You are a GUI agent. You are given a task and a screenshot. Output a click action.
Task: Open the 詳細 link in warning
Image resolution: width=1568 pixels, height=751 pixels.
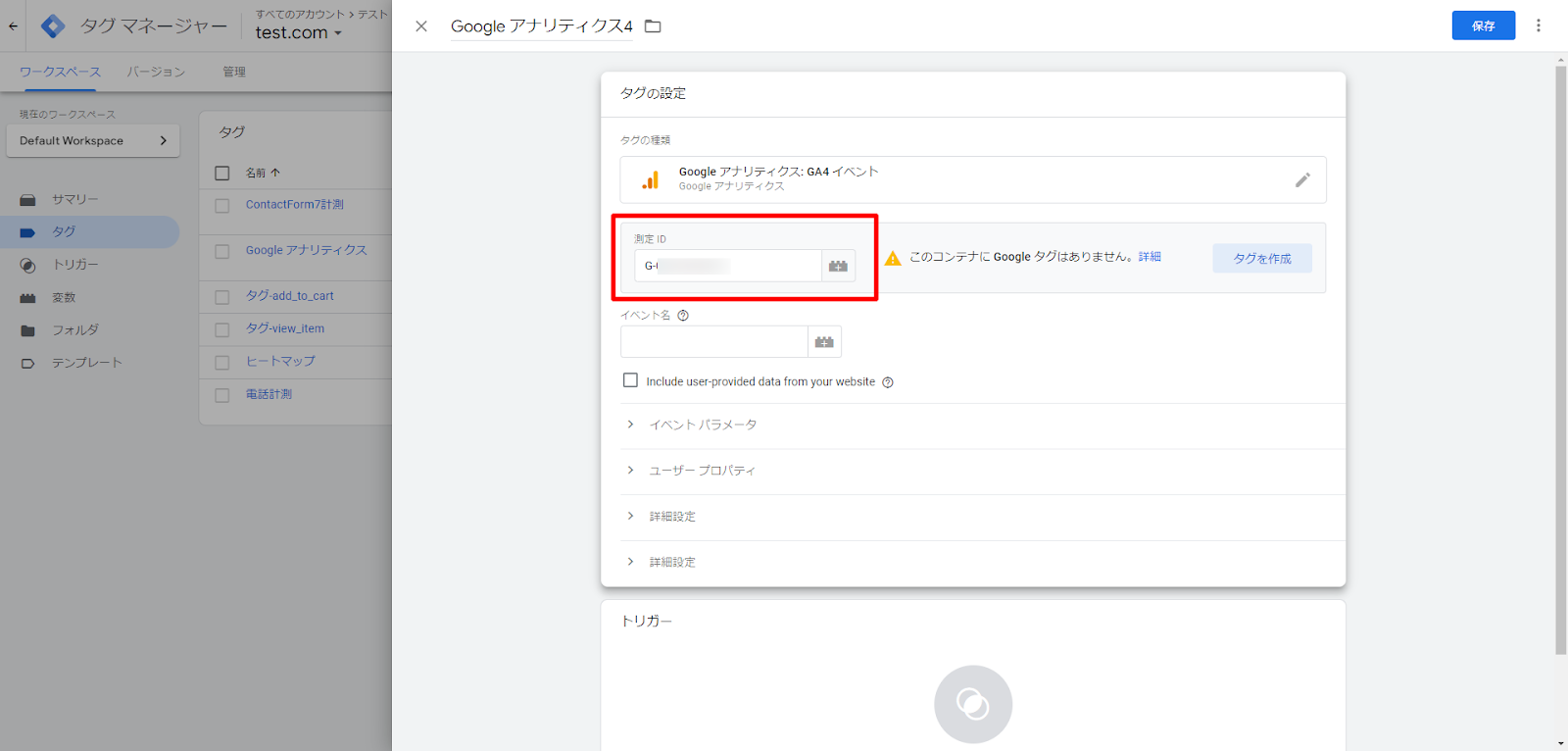click(1150, 257)
